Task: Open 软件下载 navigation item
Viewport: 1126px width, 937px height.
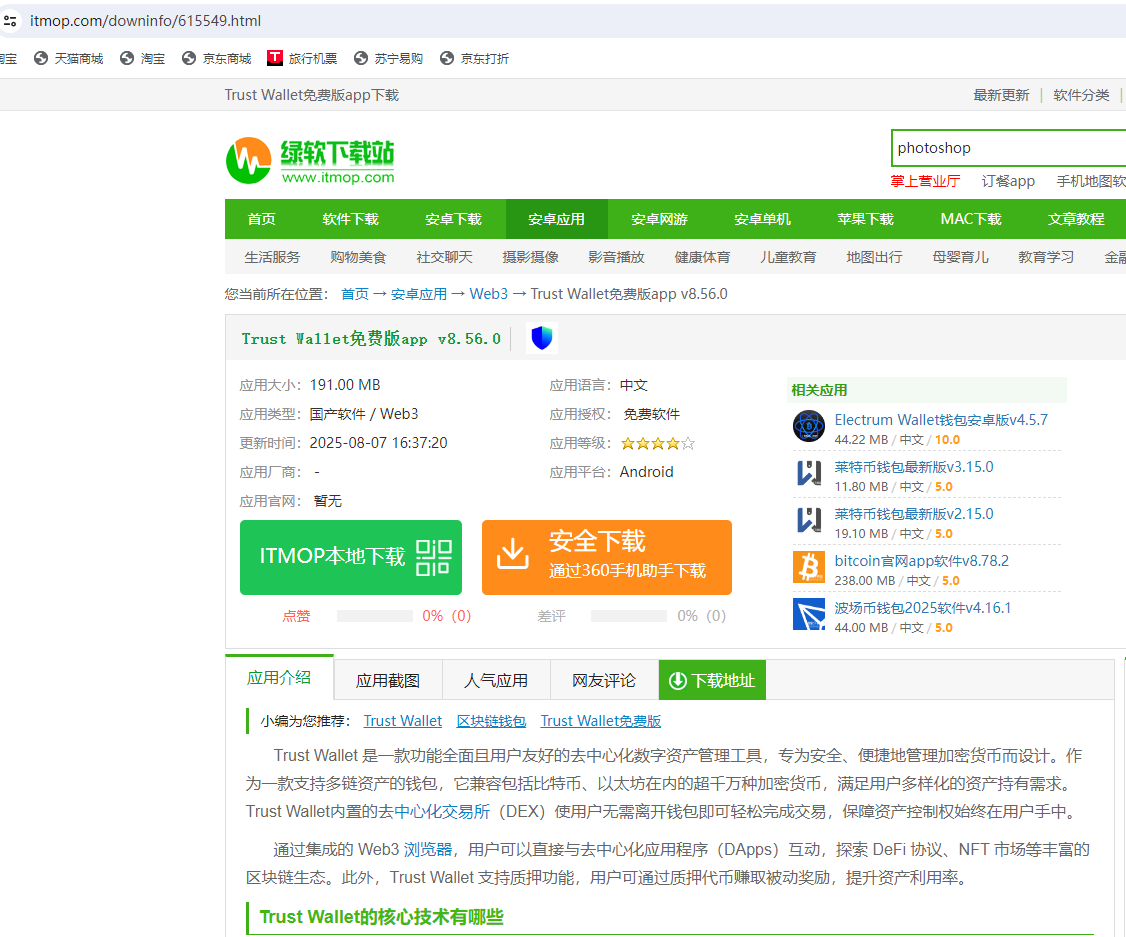Action: coord(350,219)
